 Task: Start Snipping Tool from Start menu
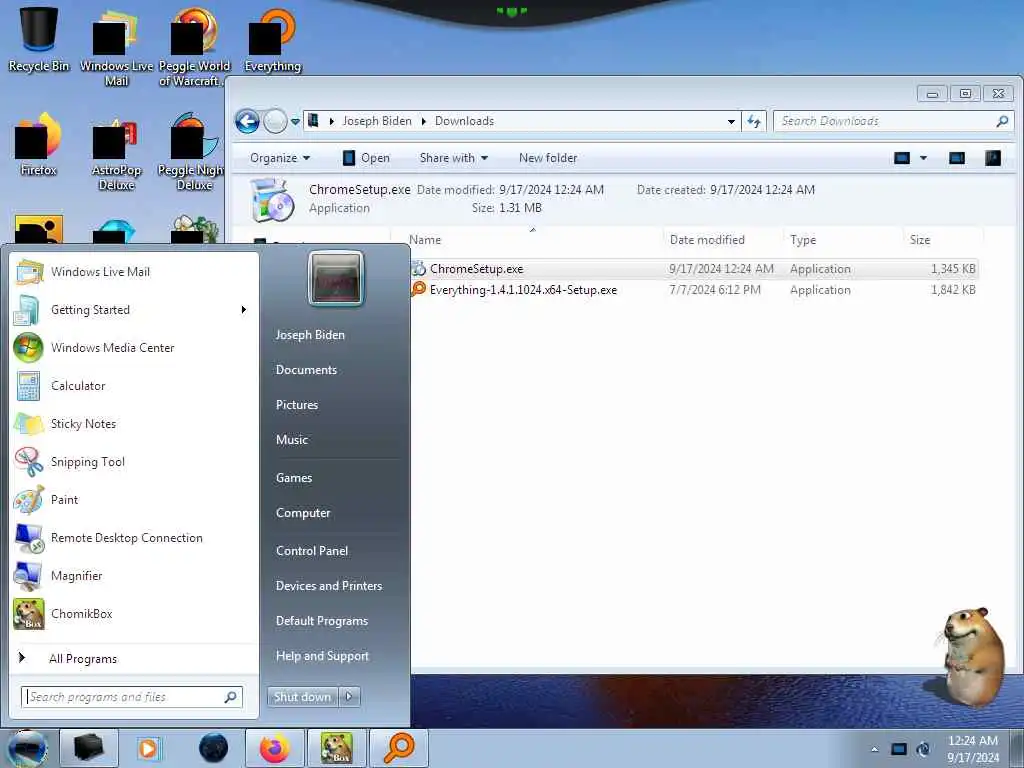[135, 462]
